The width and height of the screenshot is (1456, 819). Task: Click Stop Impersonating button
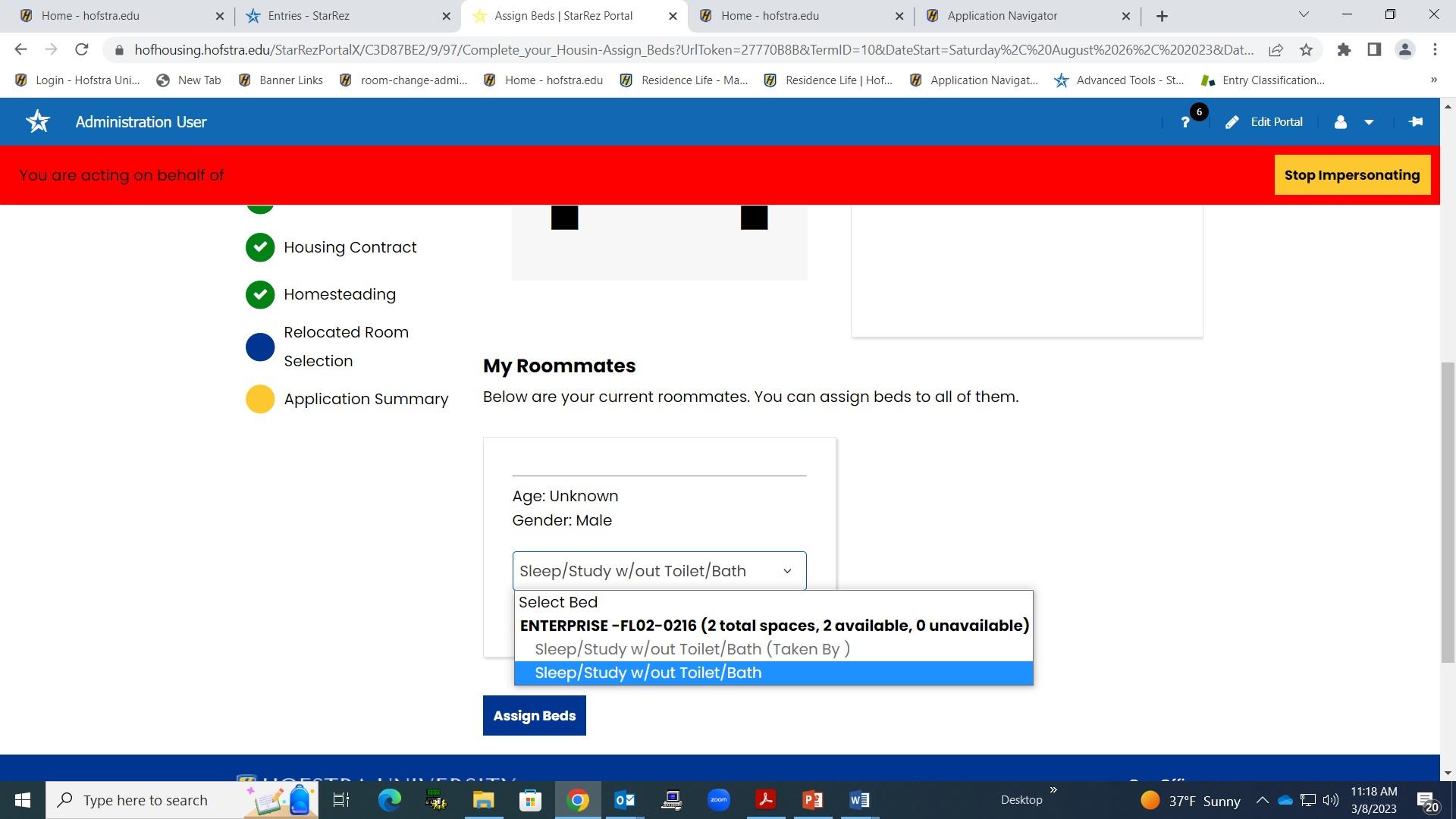click(1351, 175)
